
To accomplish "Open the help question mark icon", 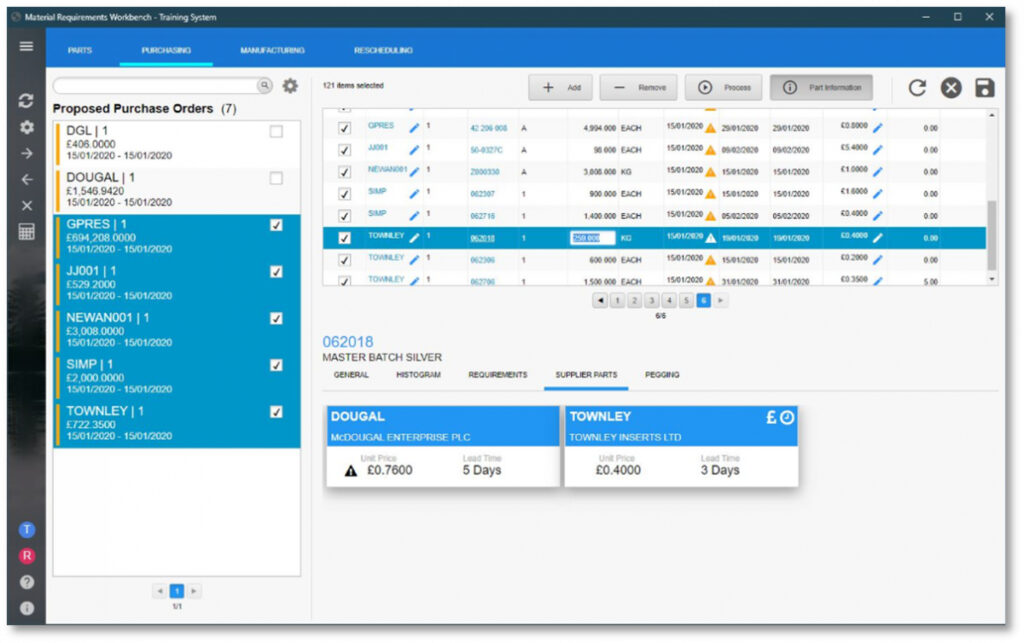I will pos(27,583).
